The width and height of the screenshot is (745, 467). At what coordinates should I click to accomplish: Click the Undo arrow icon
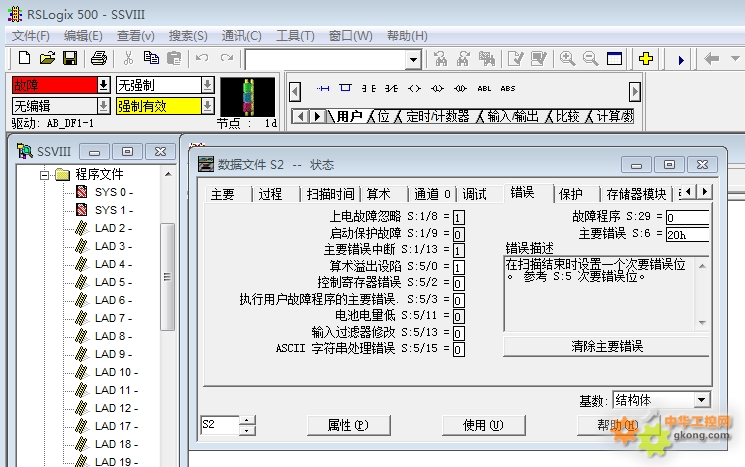[202, 58]
